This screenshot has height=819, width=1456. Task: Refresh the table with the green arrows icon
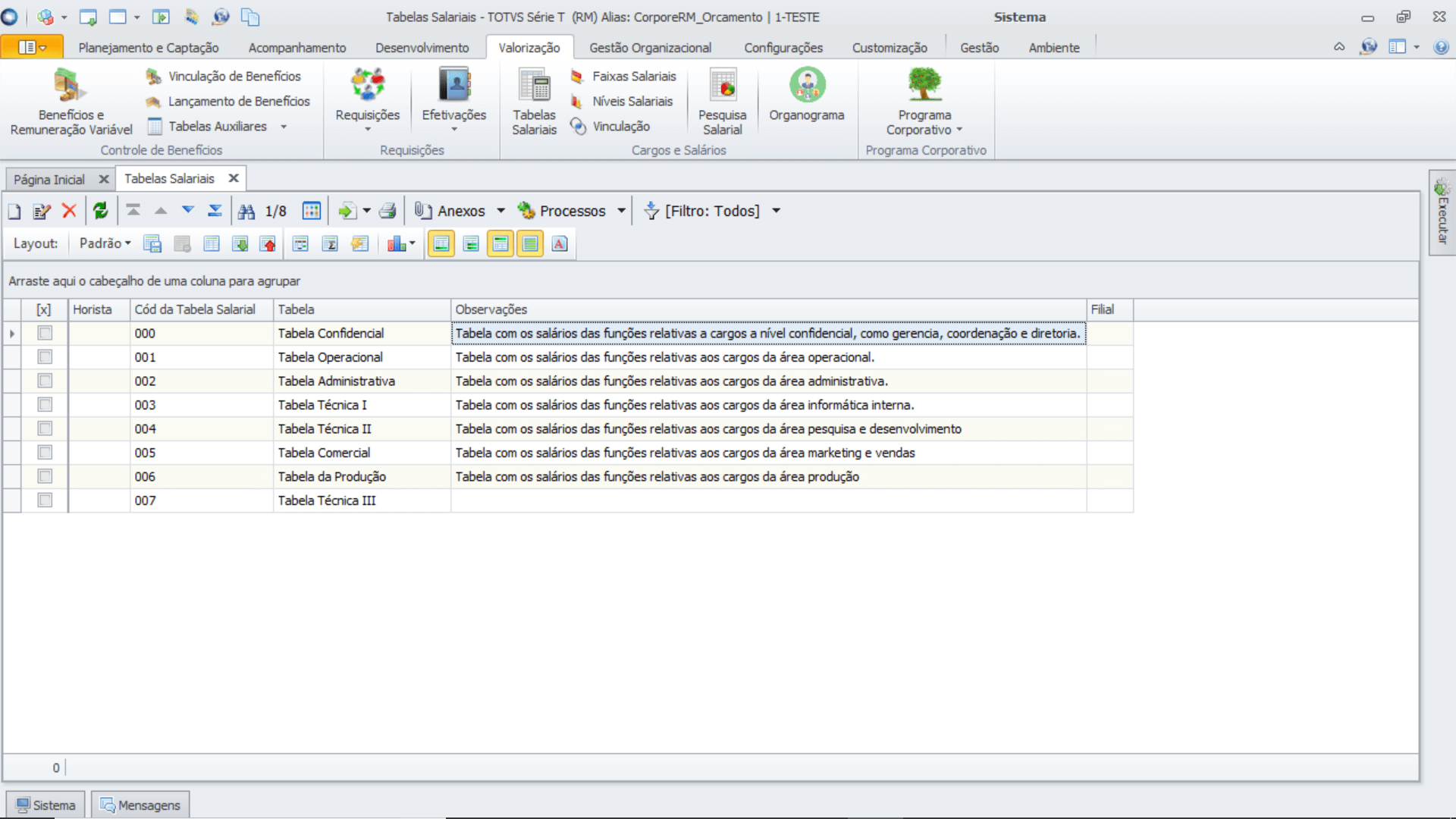click(x=100, y=211)
